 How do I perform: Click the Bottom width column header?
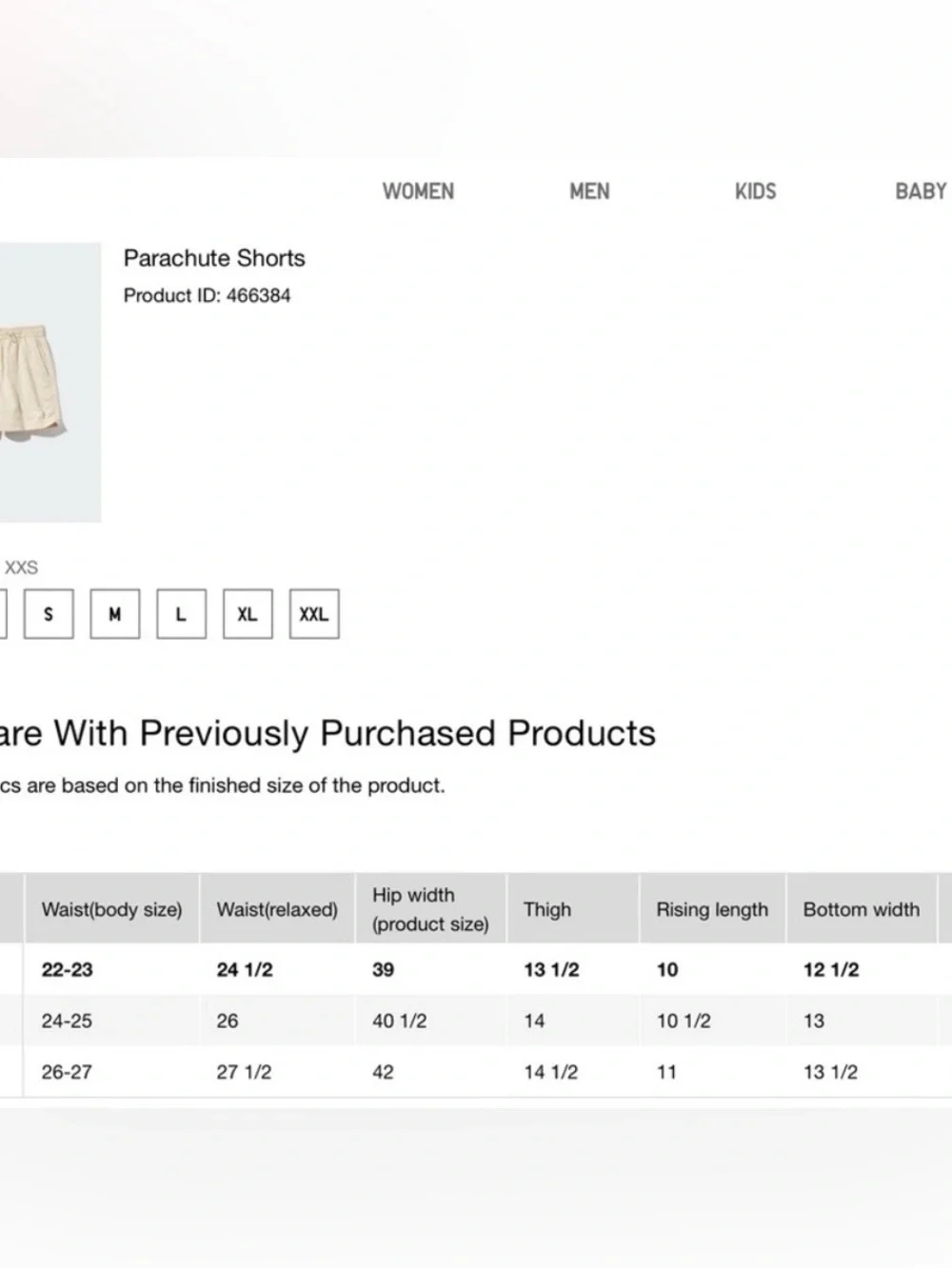(x=862, y=909)
